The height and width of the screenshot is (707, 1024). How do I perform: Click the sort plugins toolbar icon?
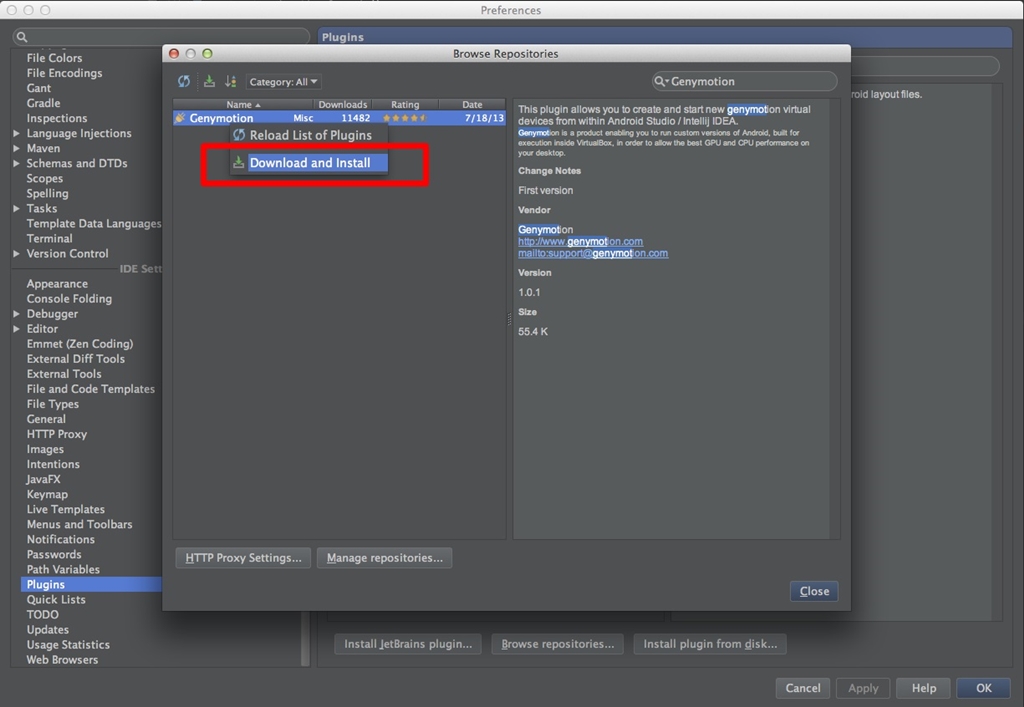pyautogui.click(x=231, y=81)
